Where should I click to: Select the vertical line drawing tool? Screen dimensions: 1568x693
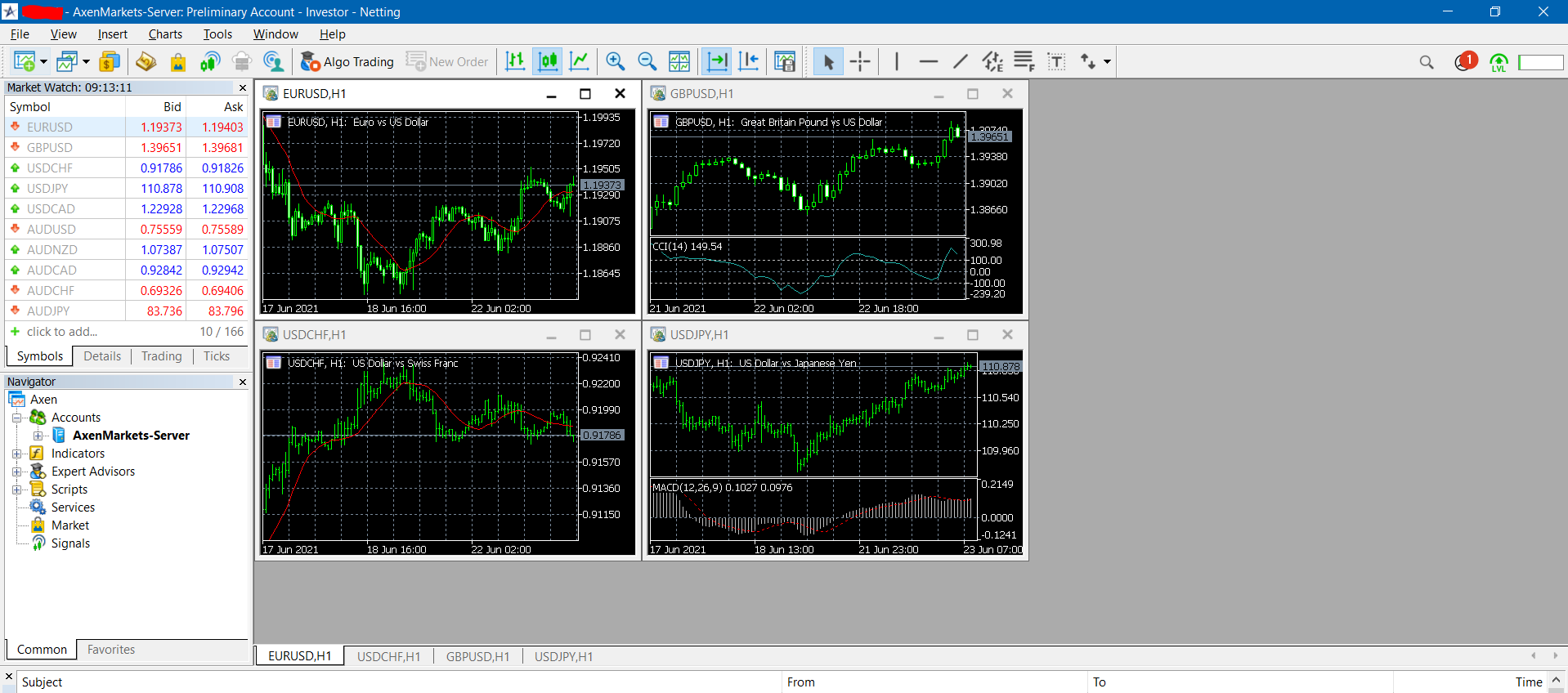pyautogui.click(x=897, y=61)
